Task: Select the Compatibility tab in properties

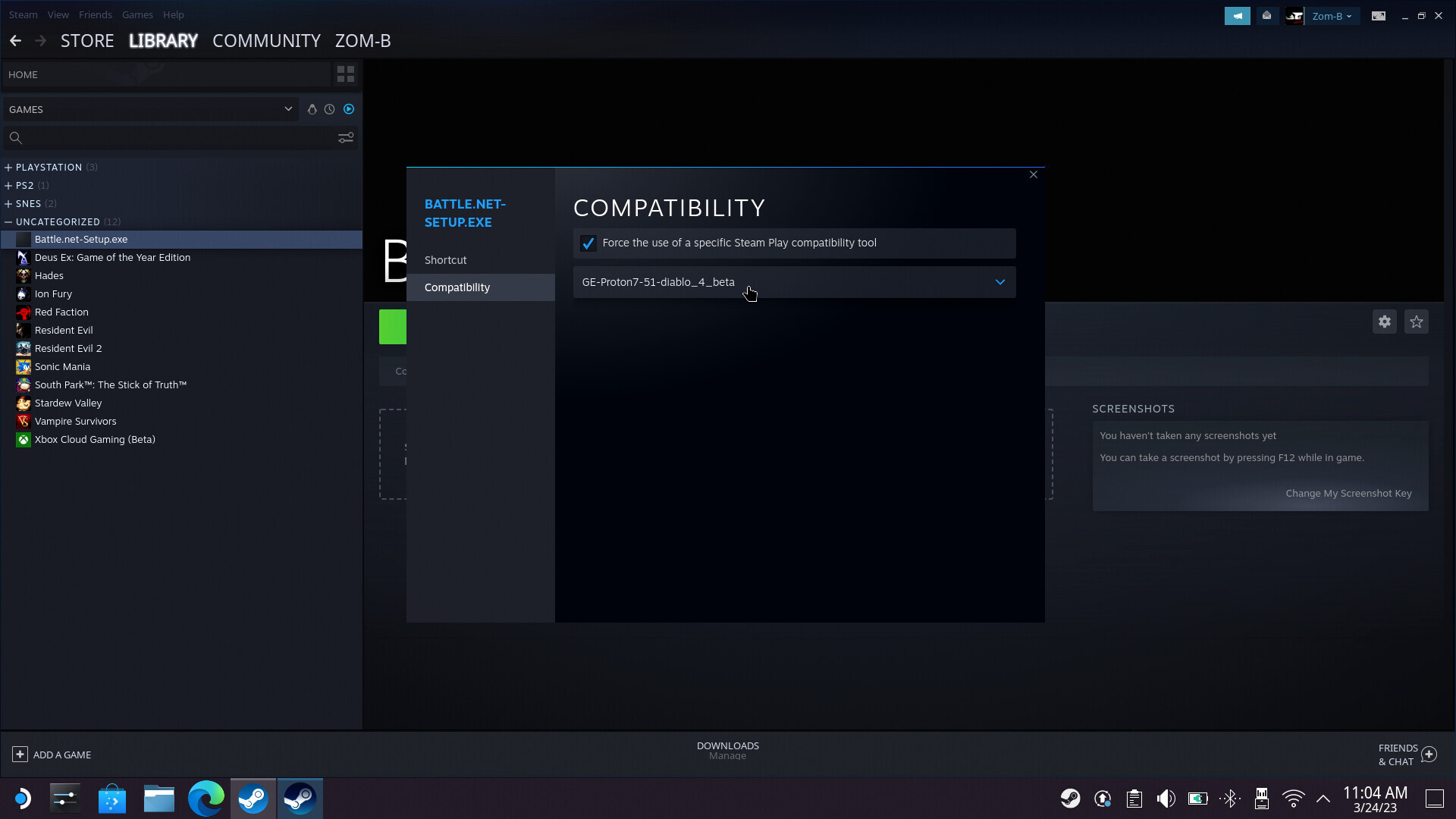Action: tap(480, 287)
